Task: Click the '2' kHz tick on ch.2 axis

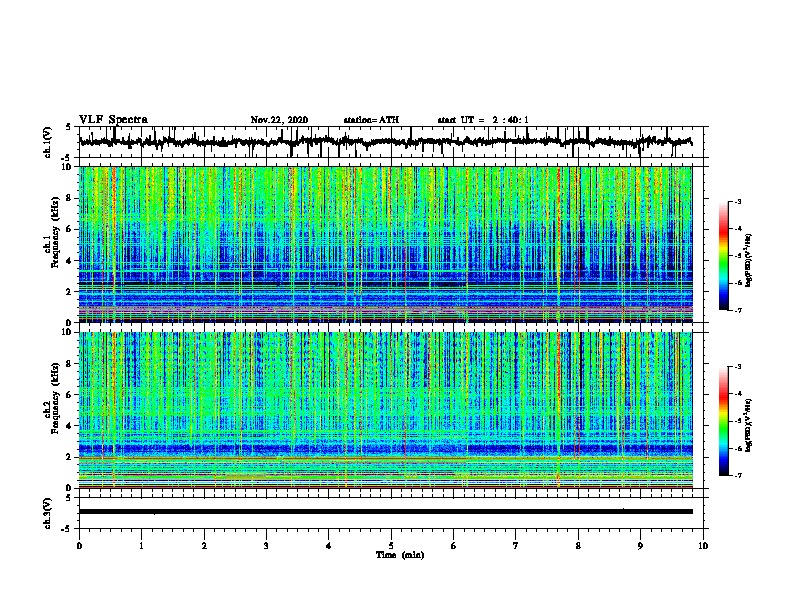Action: (x=69, y=457)
